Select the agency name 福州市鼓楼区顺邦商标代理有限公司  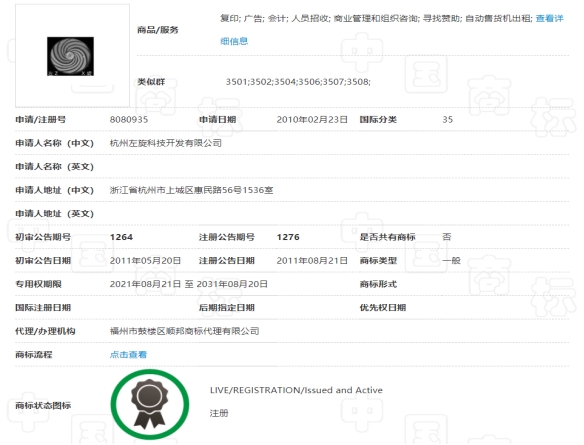point(184,331)
